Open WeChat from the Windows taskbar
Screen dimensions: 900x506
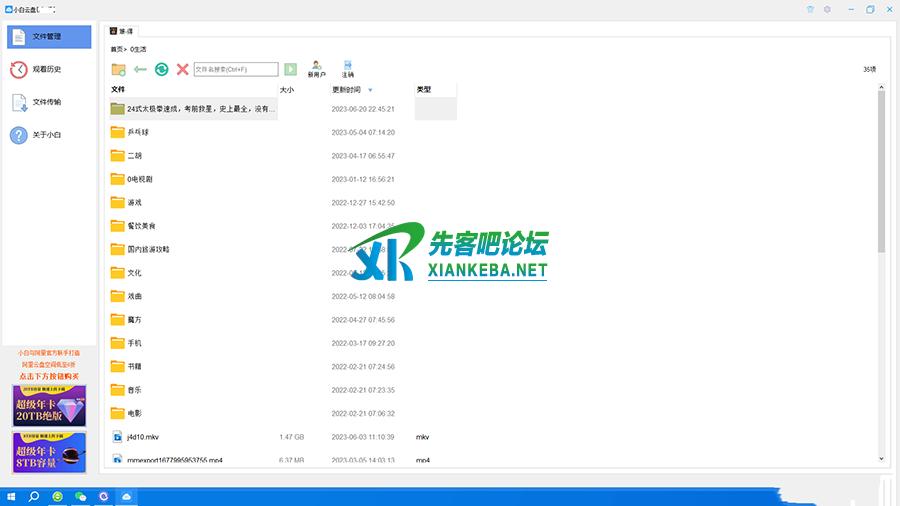tap(81, 496)
